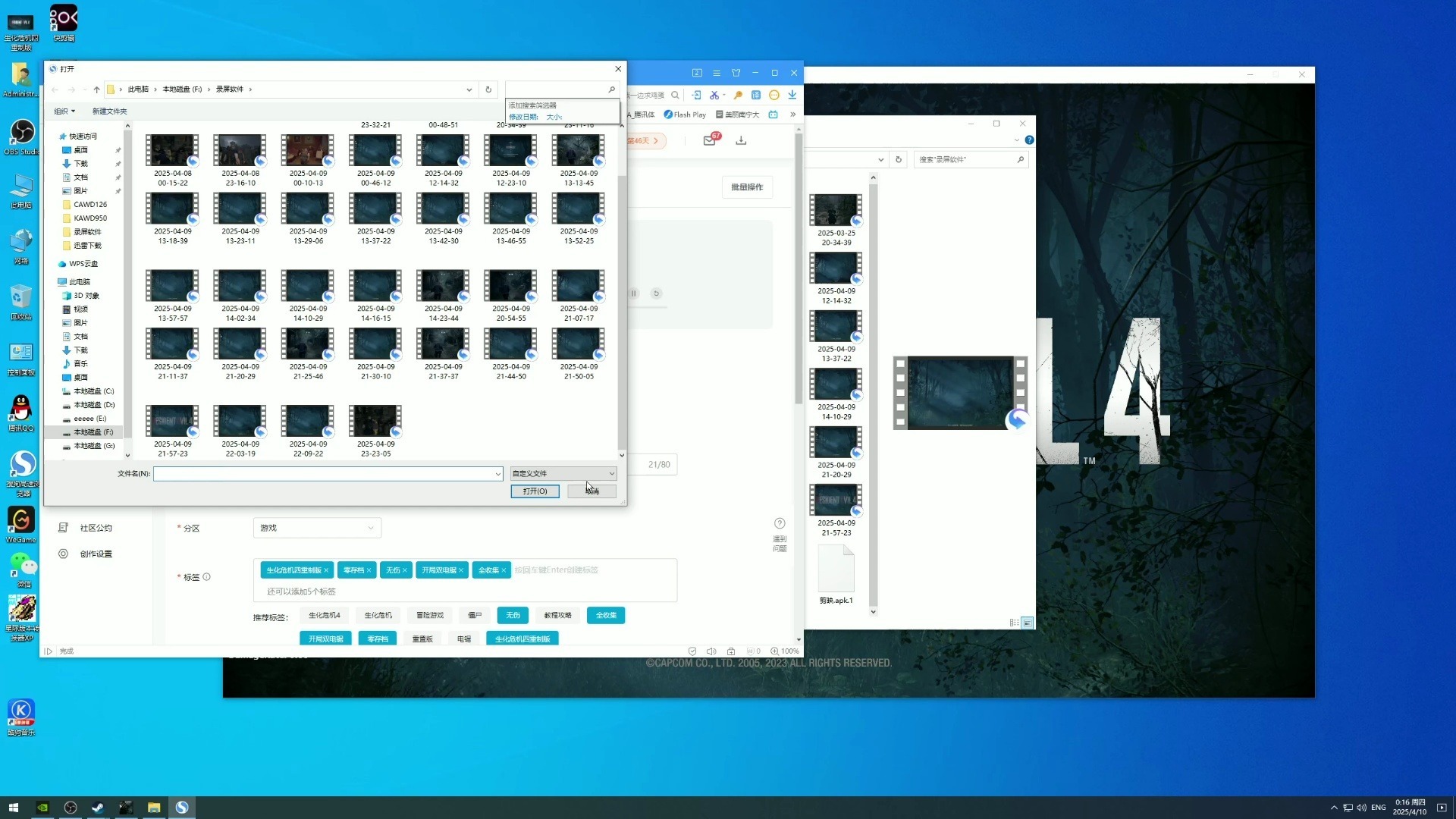Click the mail icon with 67 badge
1456x819 pixels.
710,140
